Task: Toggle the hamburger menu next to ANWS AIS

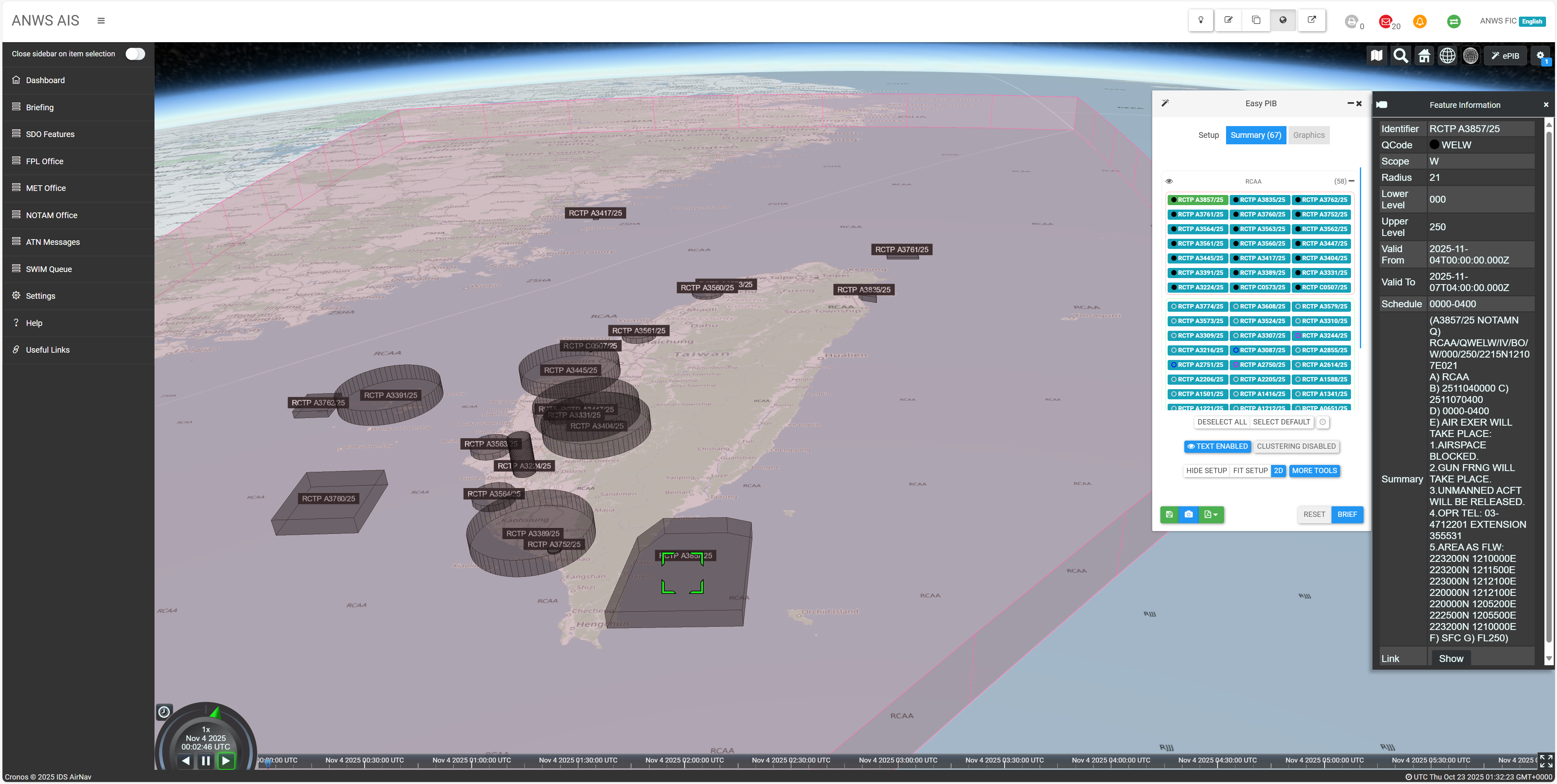Action: tap(101, 21)
